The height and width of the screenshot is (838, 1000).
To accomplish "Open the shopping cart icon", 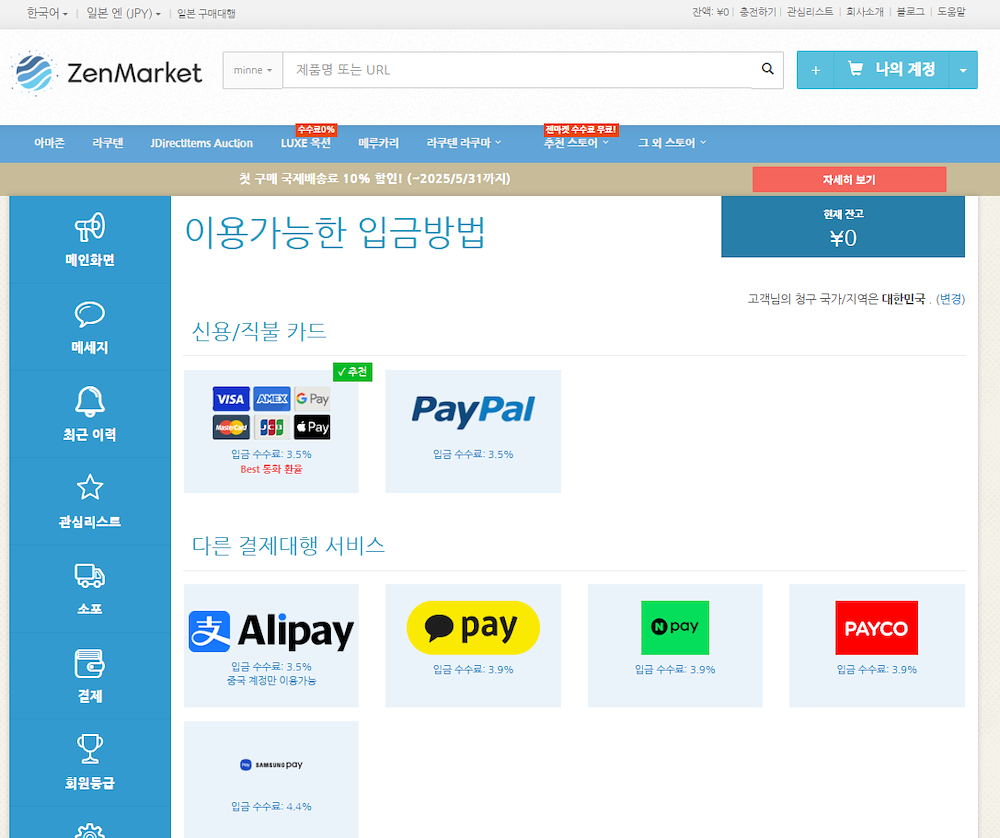I will [855, 69].
